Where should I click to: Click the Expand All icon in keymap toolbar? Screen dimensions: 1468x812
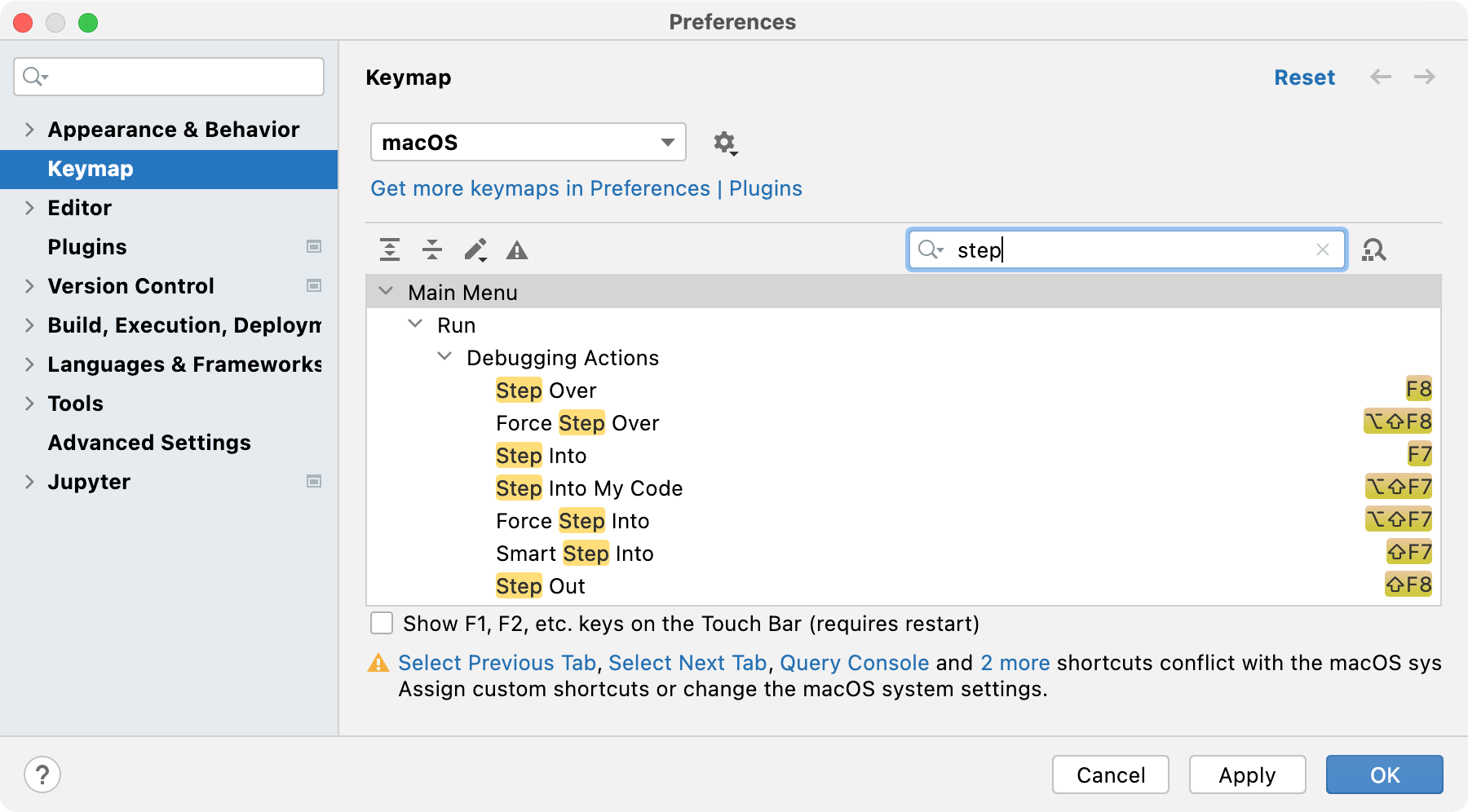pos(390,250)
